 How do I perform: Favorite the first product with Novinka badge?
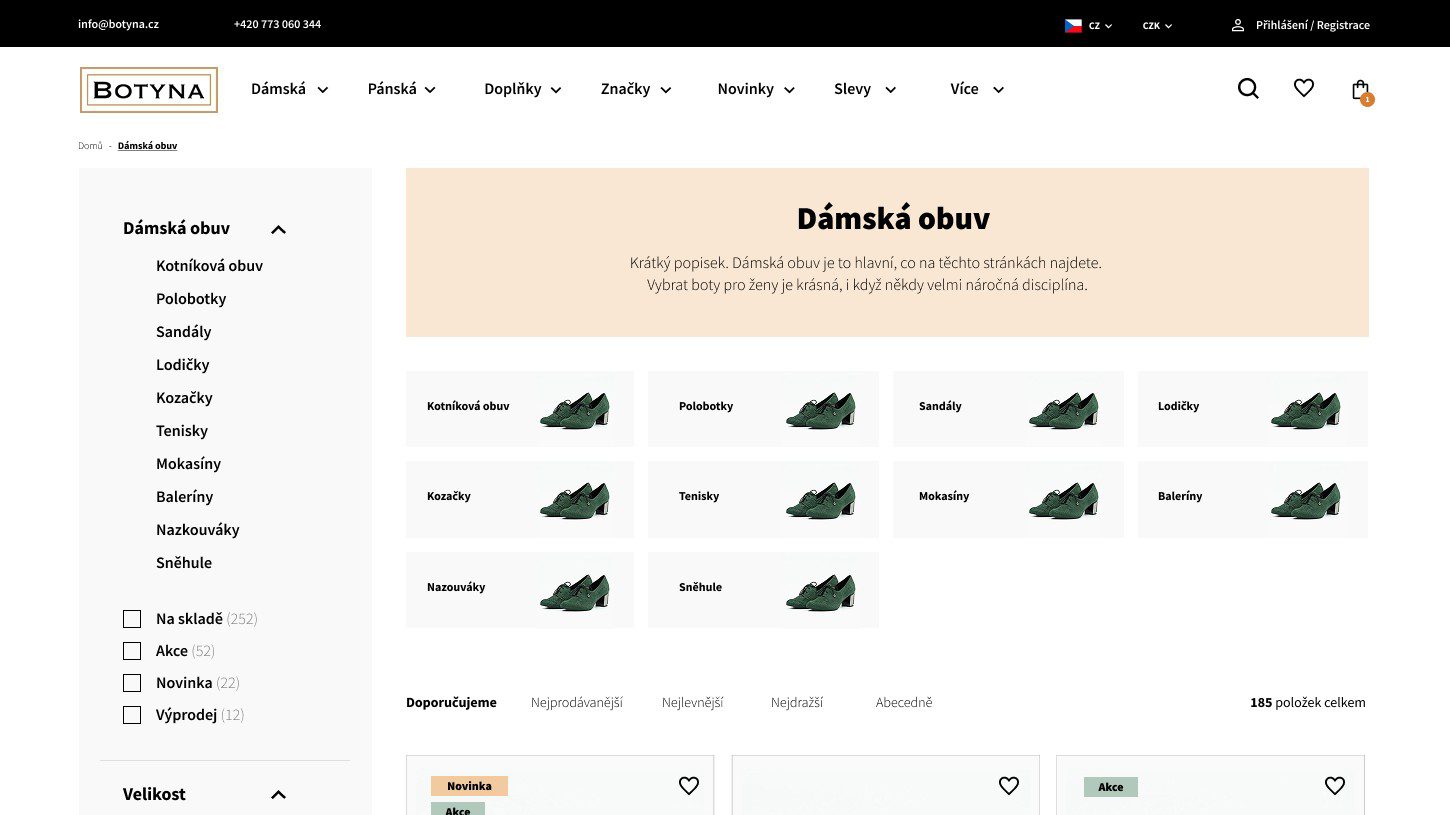pos(689,786)
